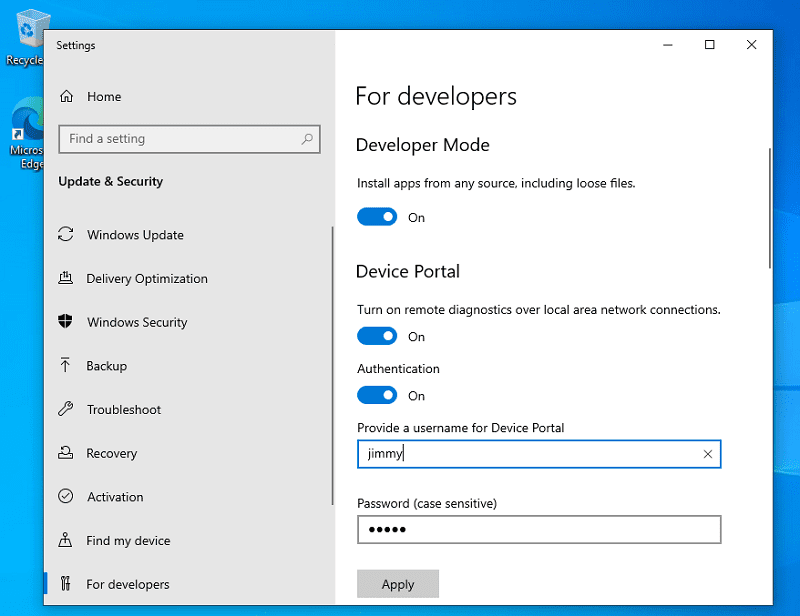Click the Home house icon
The image size is (800, 616).
(66, 96)
